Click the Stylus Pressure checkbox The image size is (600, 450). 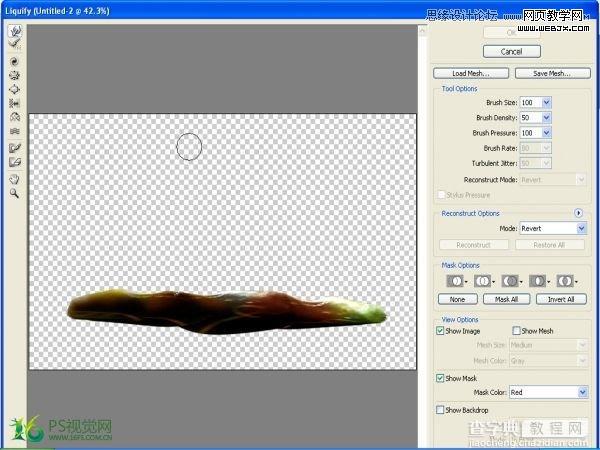(442, 195)
